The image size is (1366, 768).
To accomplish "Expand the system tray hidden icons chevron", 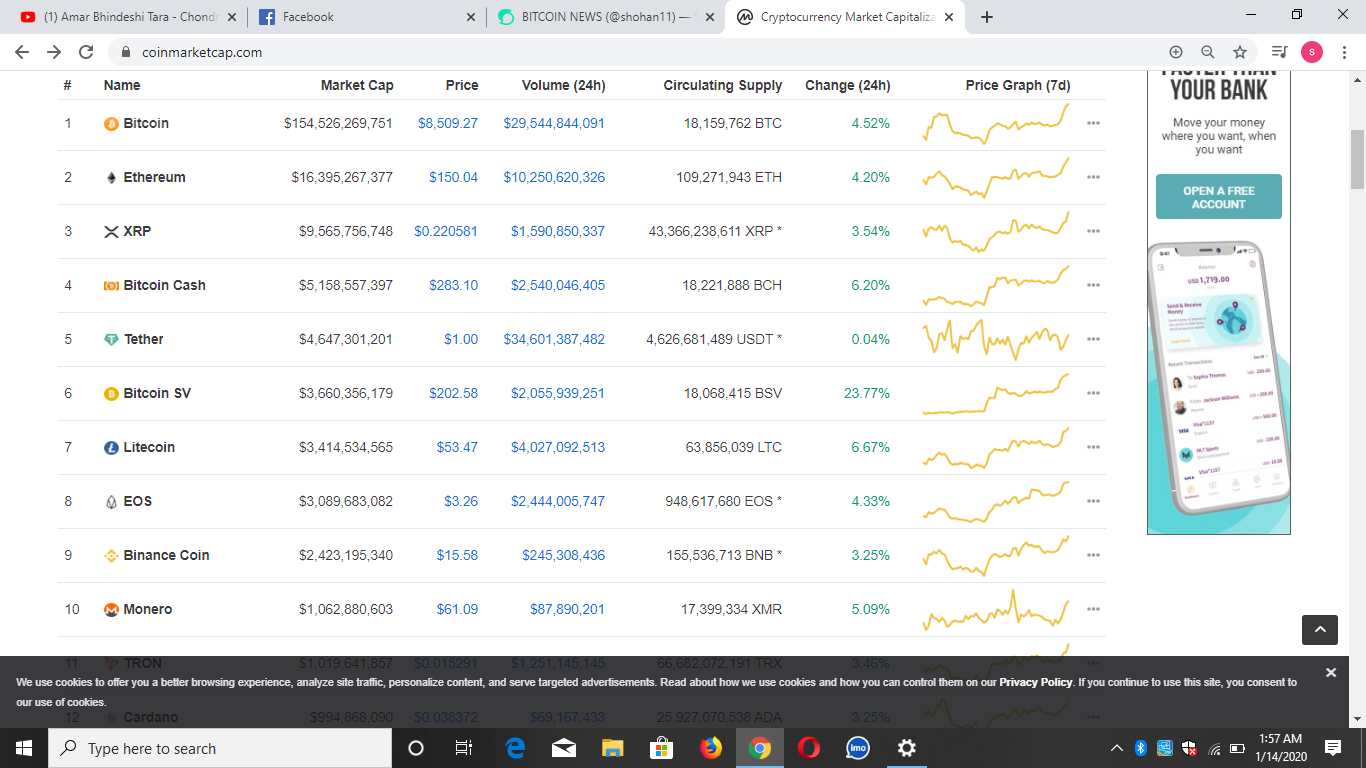I will tap(1117, 748).
